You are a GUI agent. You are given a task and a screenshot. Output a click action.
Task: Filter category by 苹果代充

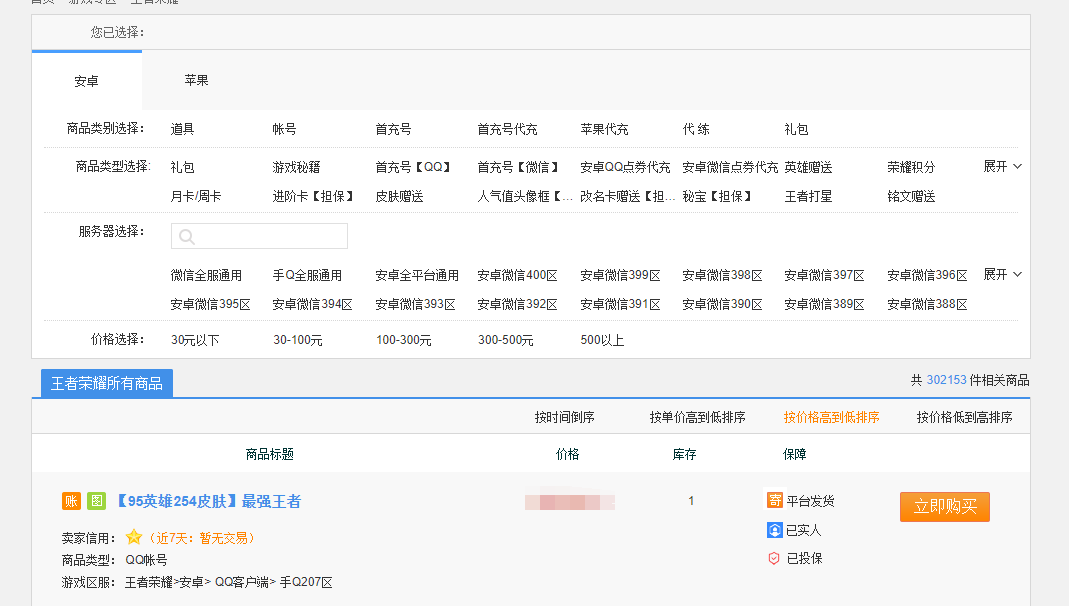pyautogui.click(x=604, y=129)
